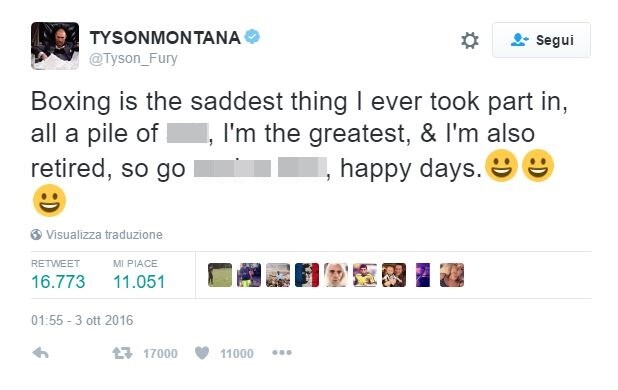Click the globe translation icon
Viewport: 618px width, 390px height.
pyautogui.click(x=36, y=234)
